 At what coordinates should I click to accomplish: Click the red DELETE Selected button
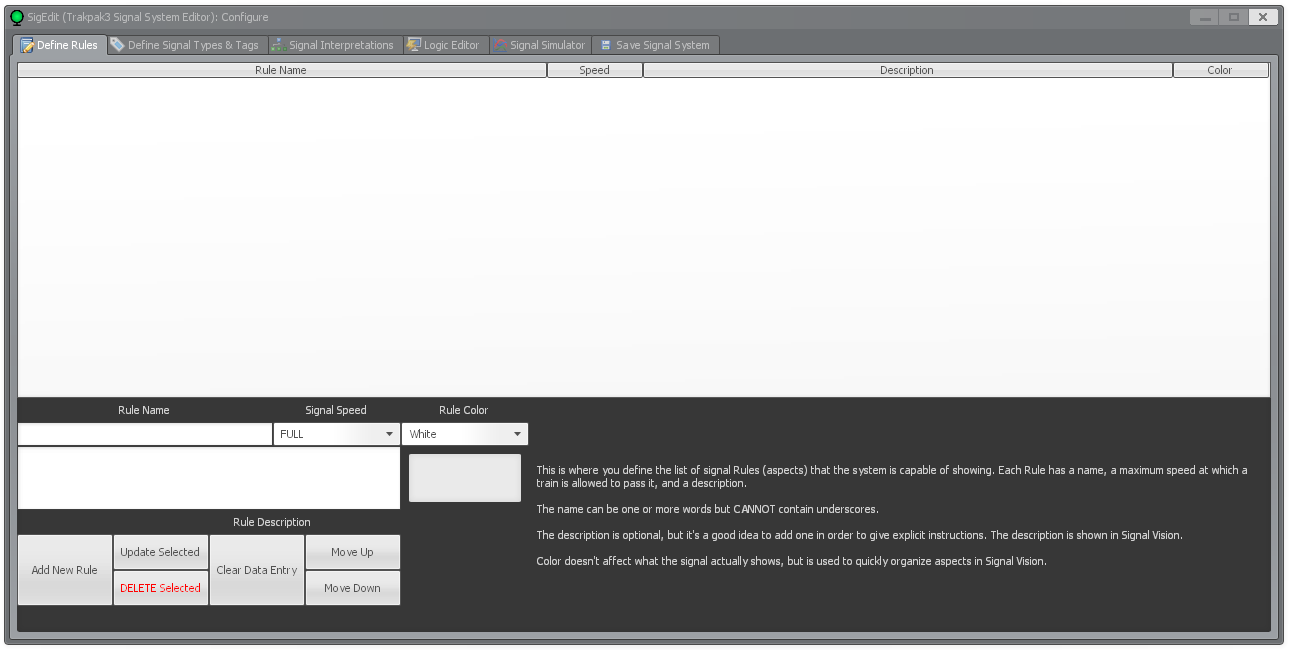160,588
